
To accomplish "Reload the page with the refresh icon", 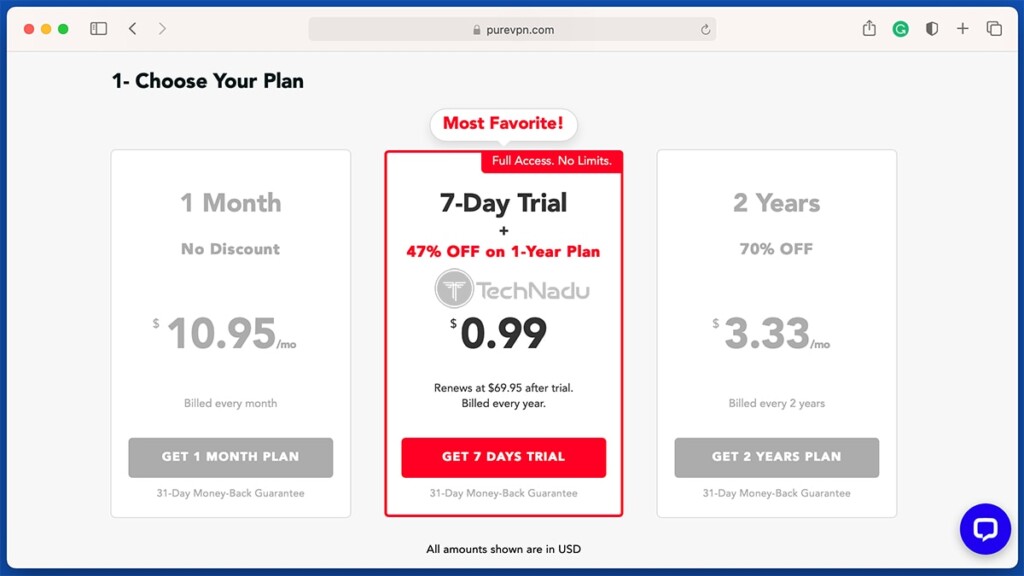I will pos(705,29).
